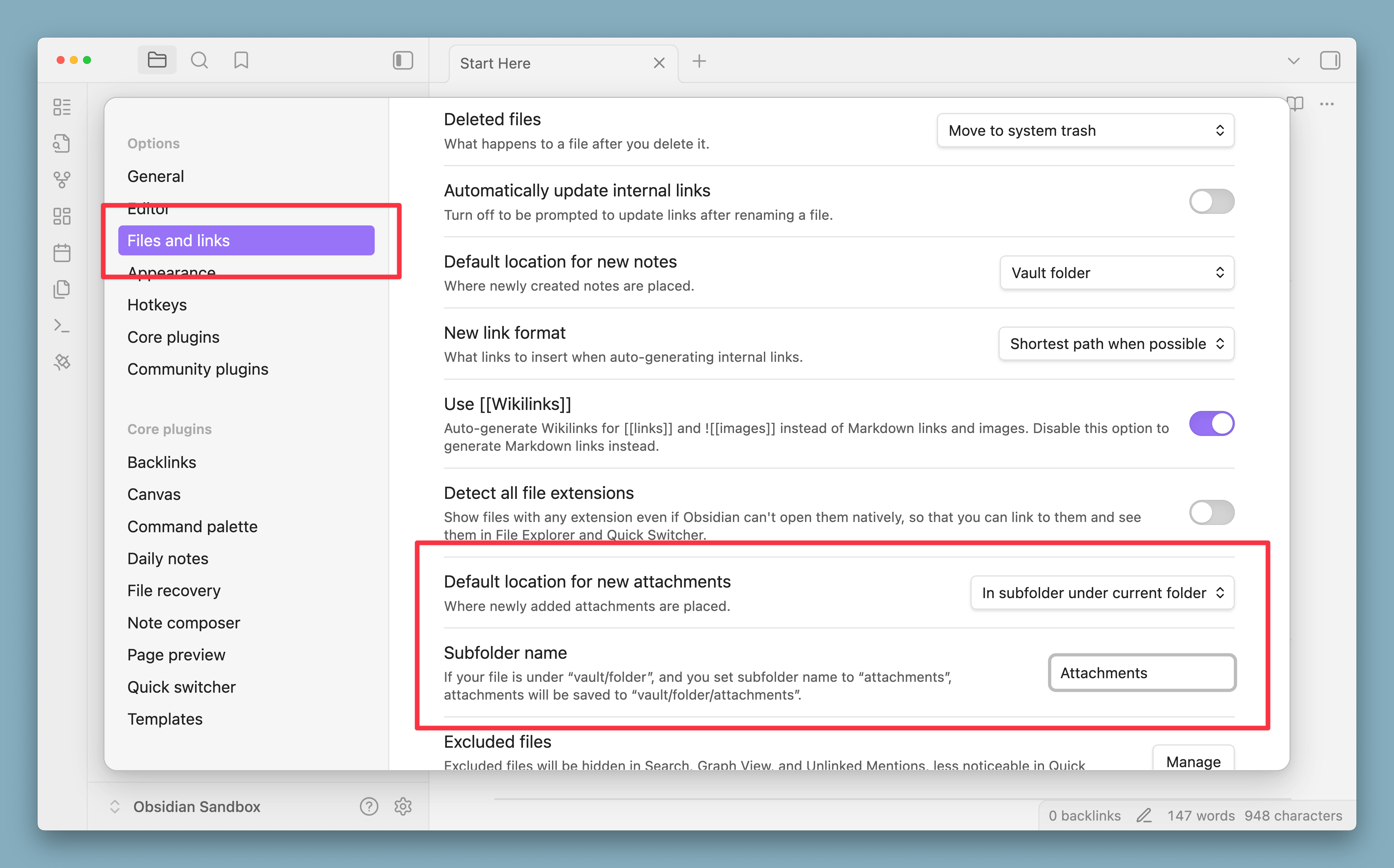Open the canvas icon in ribbon
The width and height of the screenshot is (1394, 868).
point(62,216)
